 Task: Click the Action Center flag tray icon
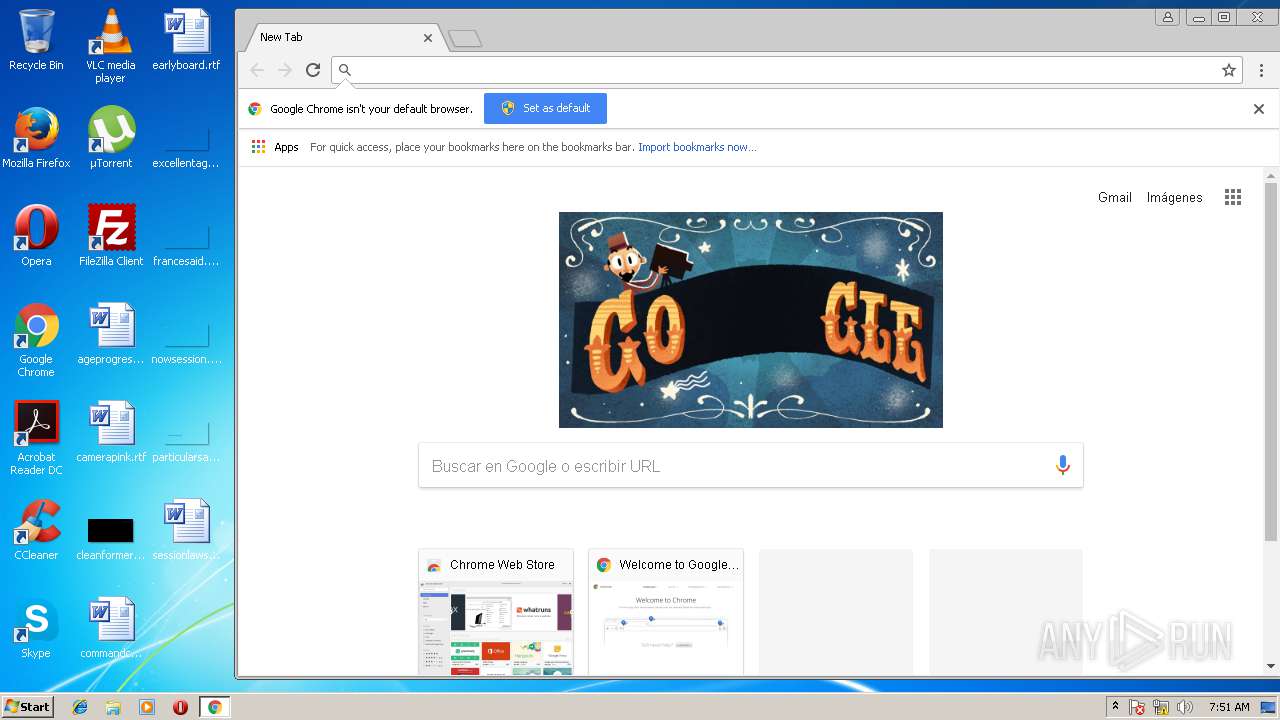[x=1137, y=707]
